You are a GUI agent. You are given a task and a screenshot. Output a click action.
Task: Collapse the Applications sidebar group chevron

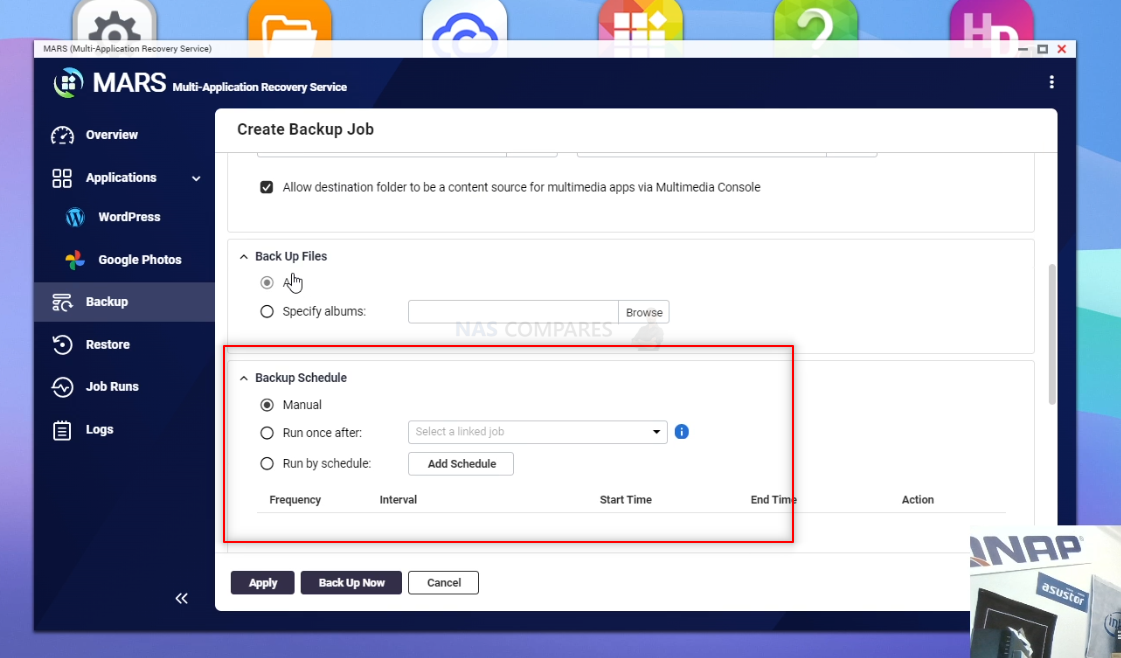tap(196, 178)
